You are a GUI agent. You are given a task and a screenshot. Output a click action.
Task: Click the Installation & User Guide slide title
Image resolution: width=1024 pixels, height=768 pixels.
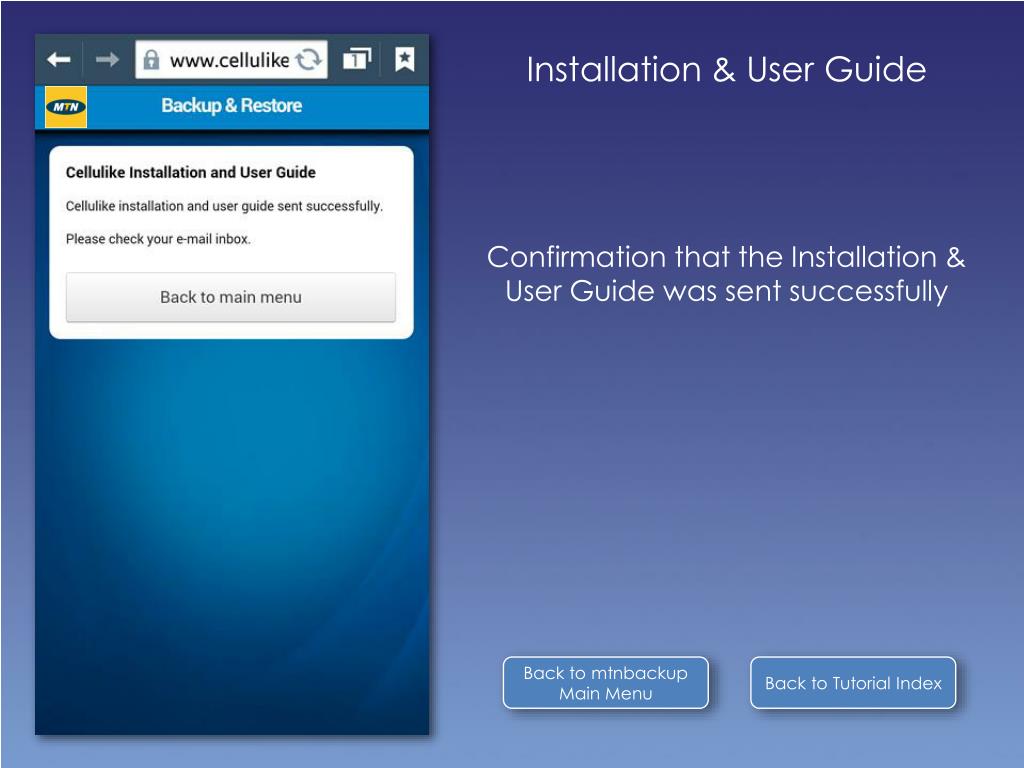pyautogui.click(x=726, y=70)
